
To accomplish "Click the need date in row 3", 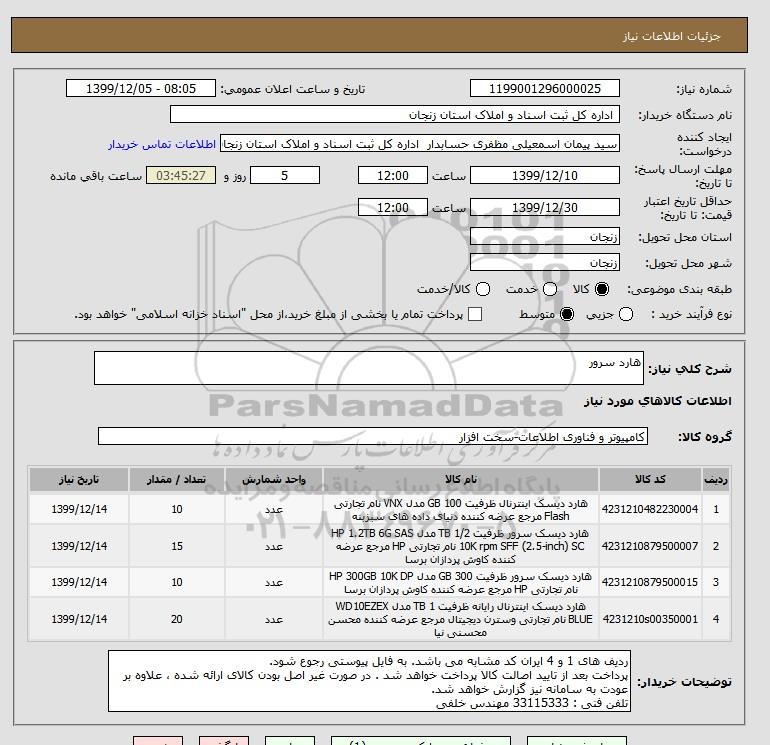I will click(79, 582).
